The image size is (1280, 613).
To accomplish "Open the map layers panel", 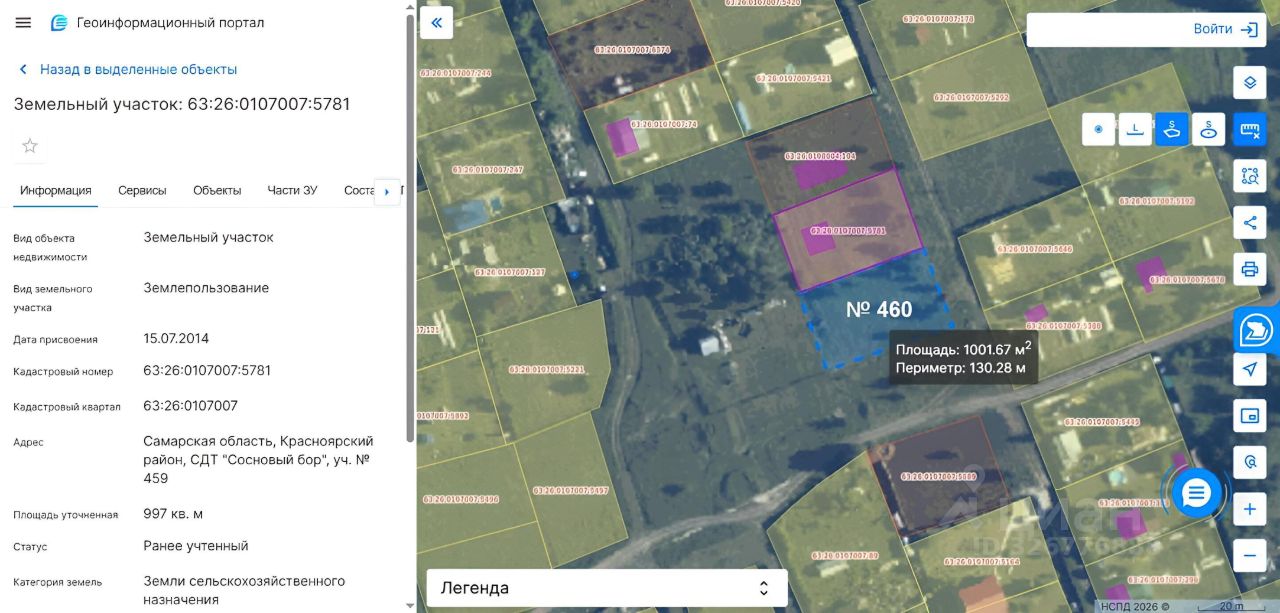I will pos(1249,82).
